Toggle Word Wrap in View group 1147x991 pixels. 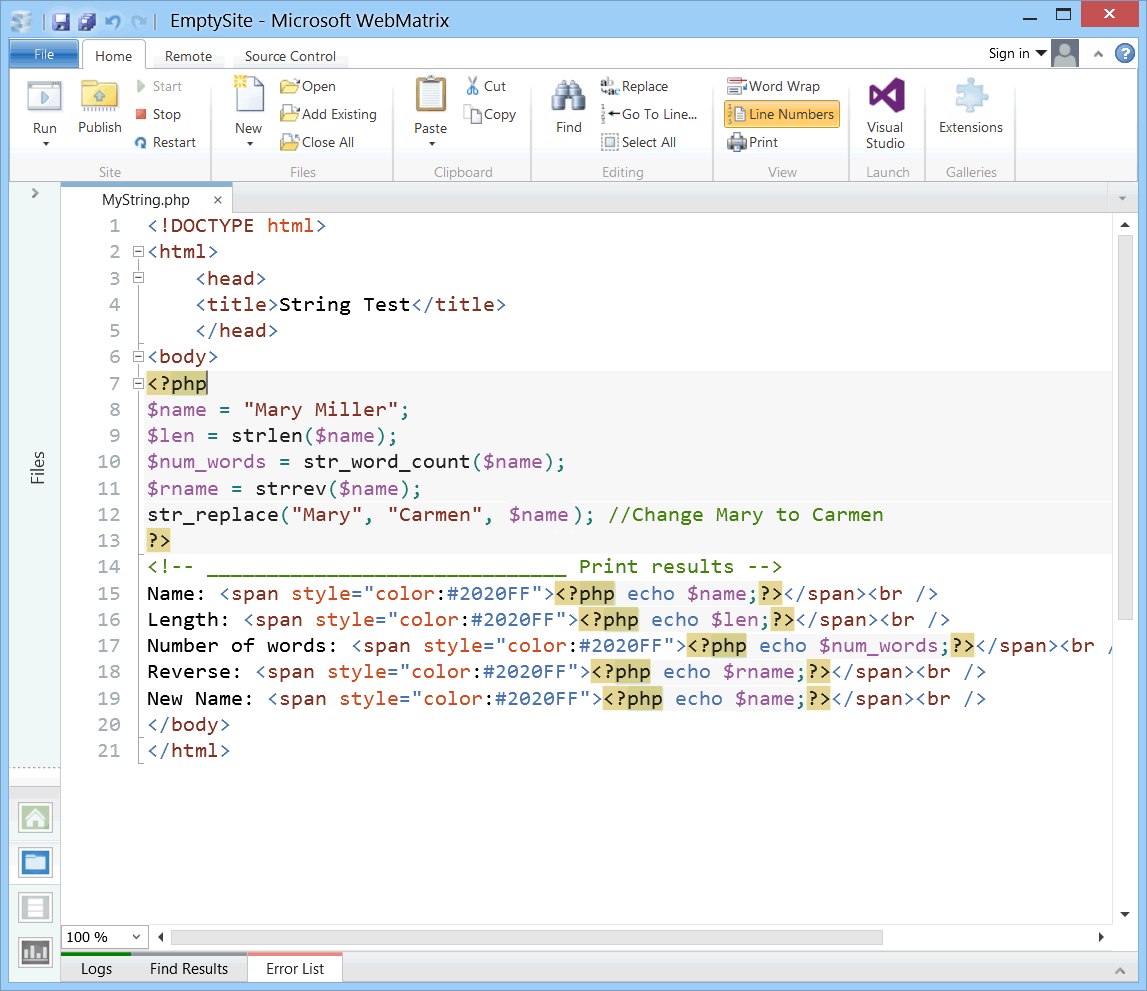click(x=773, y=86)
